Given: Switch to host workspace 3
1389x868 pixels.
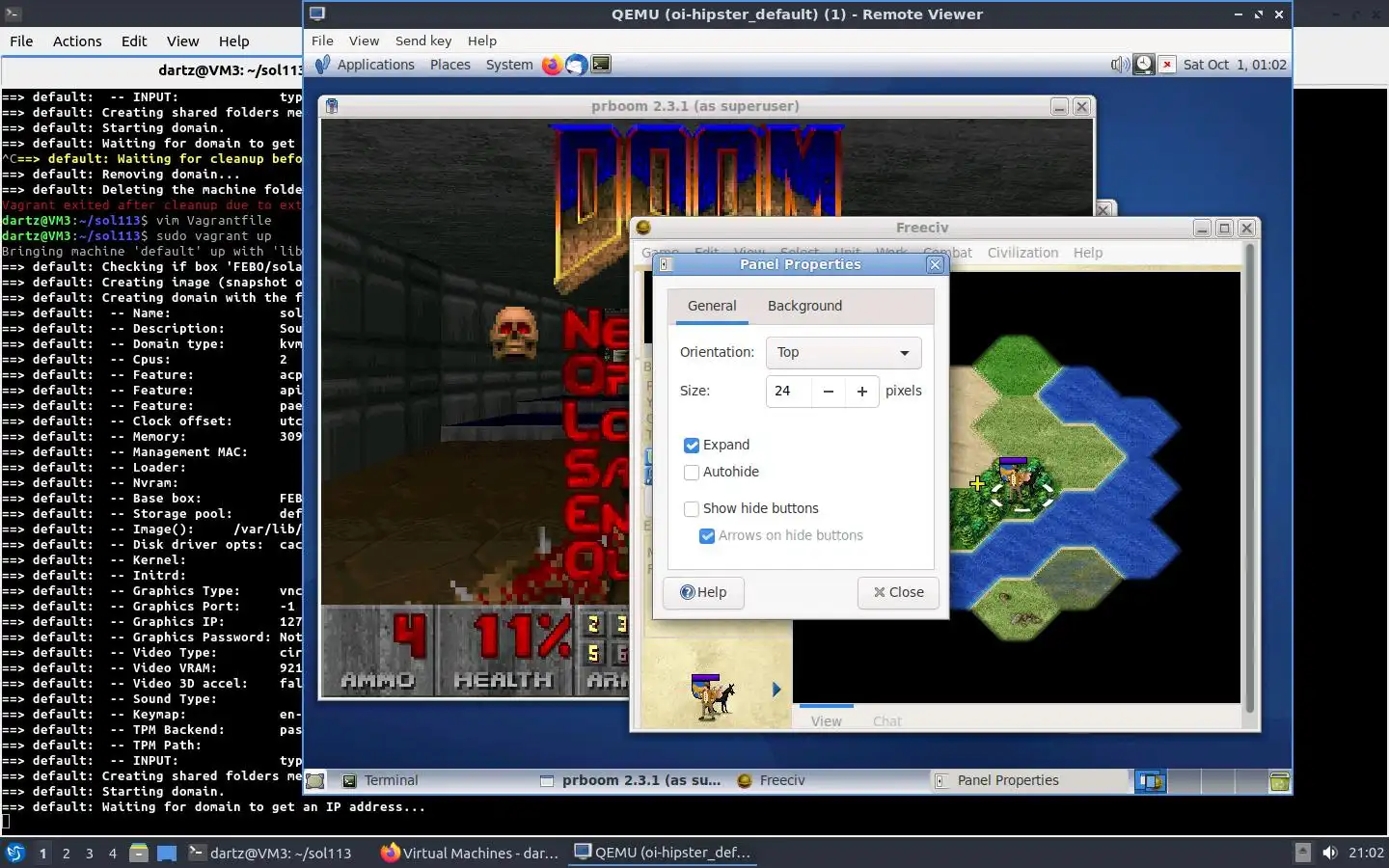Looking at the screenshot, I should [x=89, y=853].
